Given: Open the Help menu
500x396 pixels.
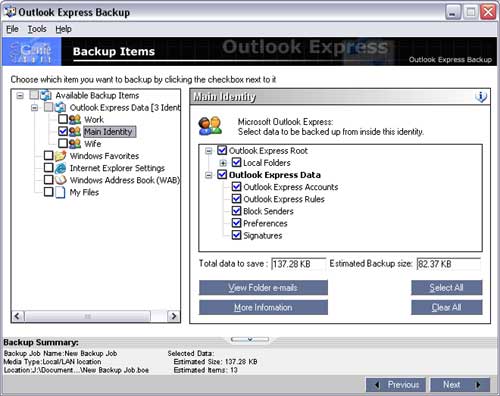Looking at the screenshot, I should coord(63,29).
